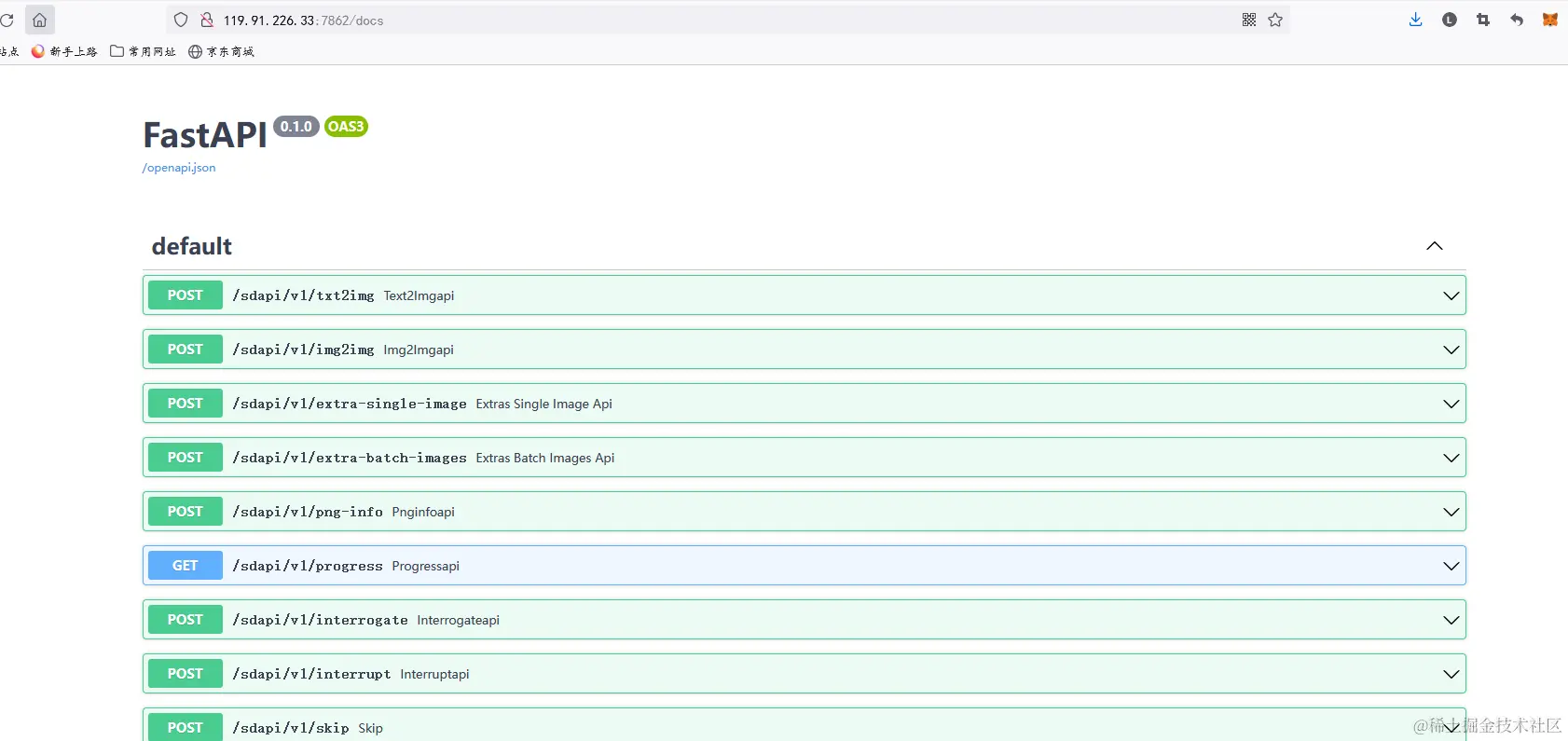Expand the /sdapi/v1/interrupt row chevron
This screenshot has width=1568, height=741.
point(1451,674)
